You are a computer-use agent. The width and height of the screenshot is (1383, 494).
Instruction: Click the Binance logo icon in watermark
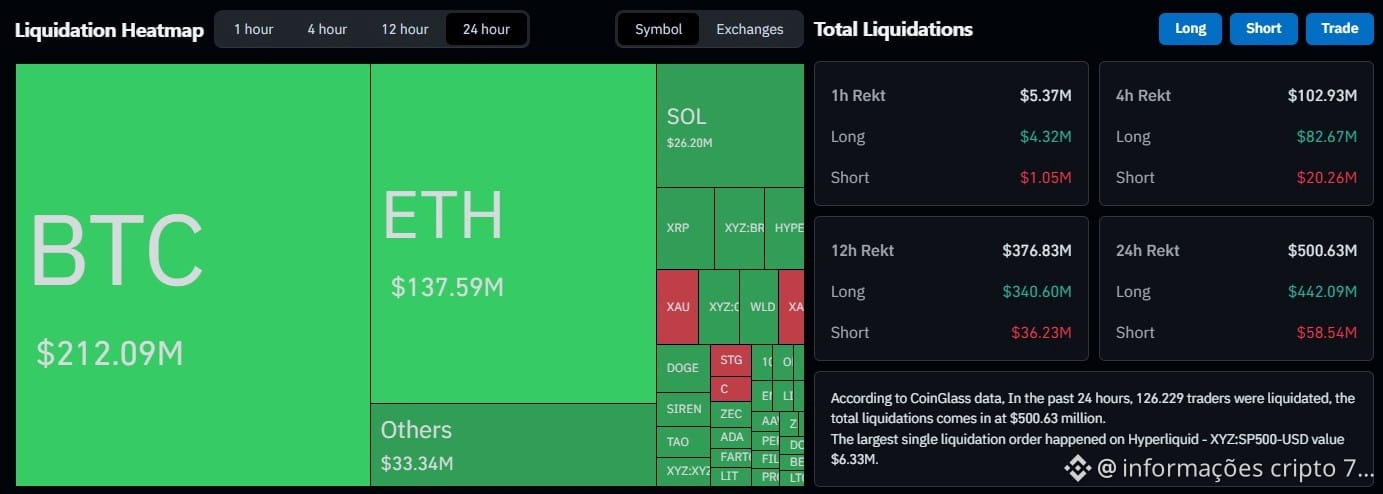pyautogui.click(x=1076, y=467)
